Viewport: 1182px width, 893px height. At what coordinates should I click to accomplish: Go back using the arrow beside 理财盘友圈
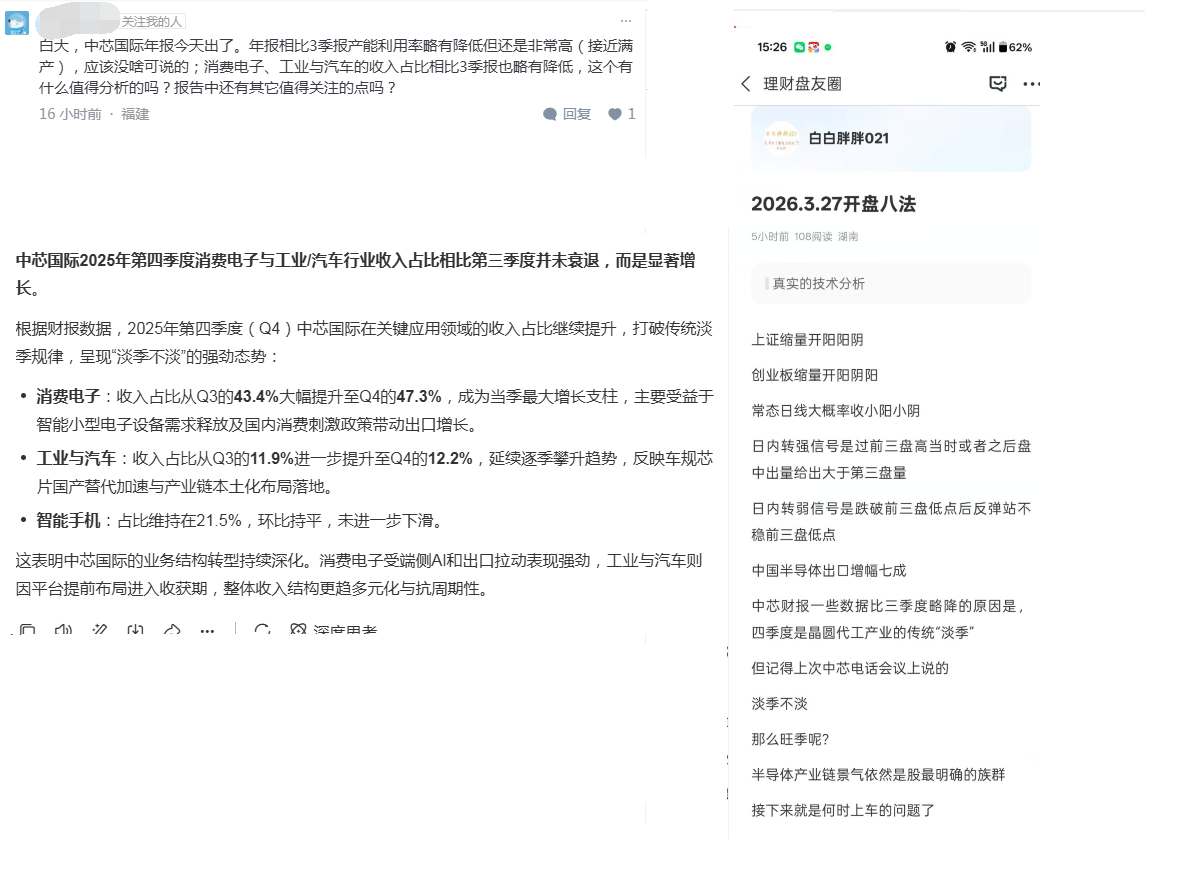[x=746, y=84]
